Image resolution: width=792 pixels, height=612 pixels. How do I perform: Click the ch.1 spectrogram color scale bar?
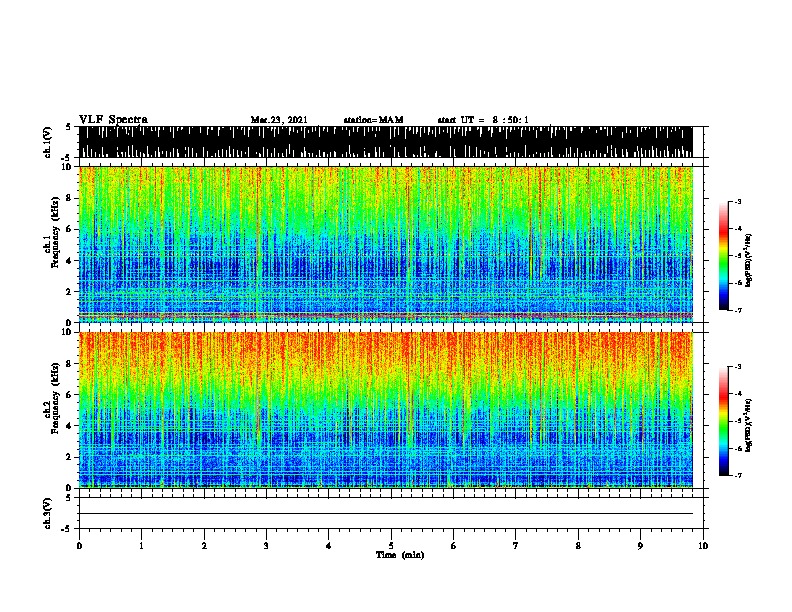[x=724, y=256]
